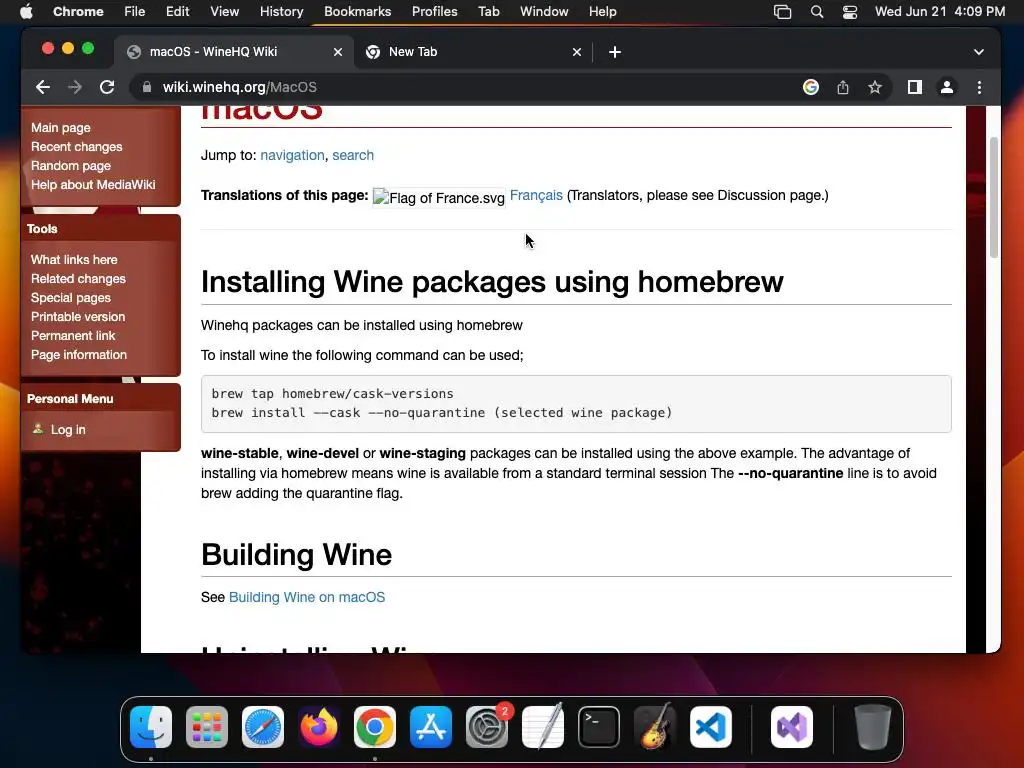The width and height of the screenshot is (1024, 768).
Task: Open the App Store from Dock
Action: pos(431,727)
